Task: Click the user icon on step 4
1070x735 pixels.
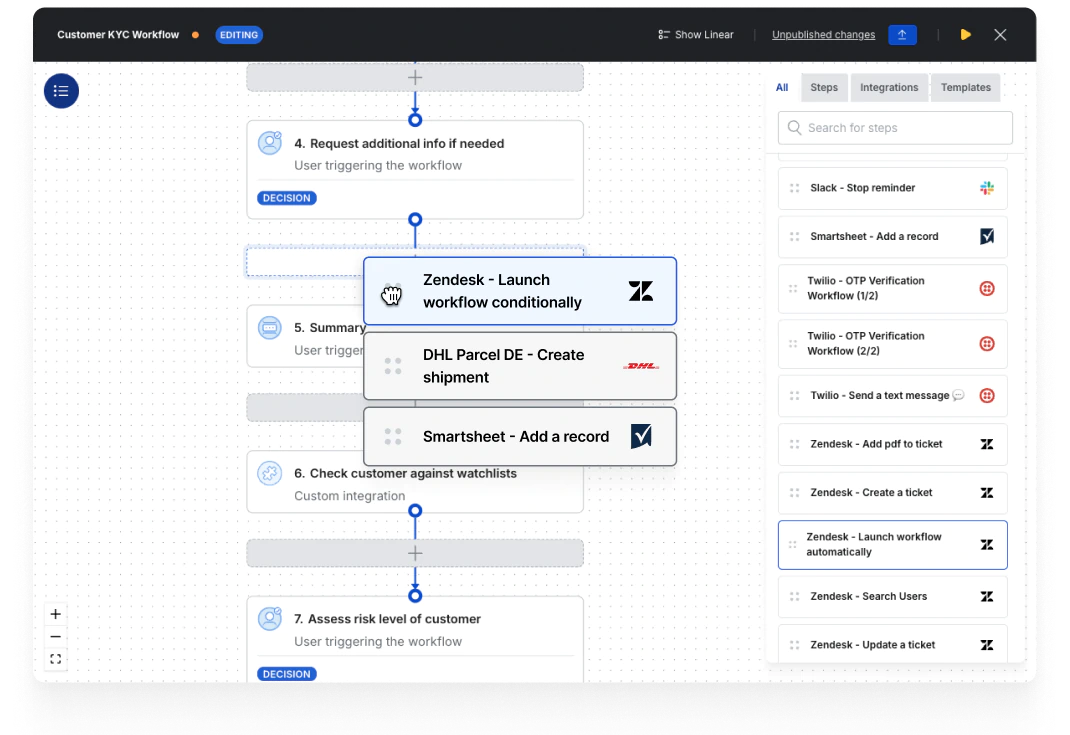Action: pyautogui.click(x=270, y=143)
